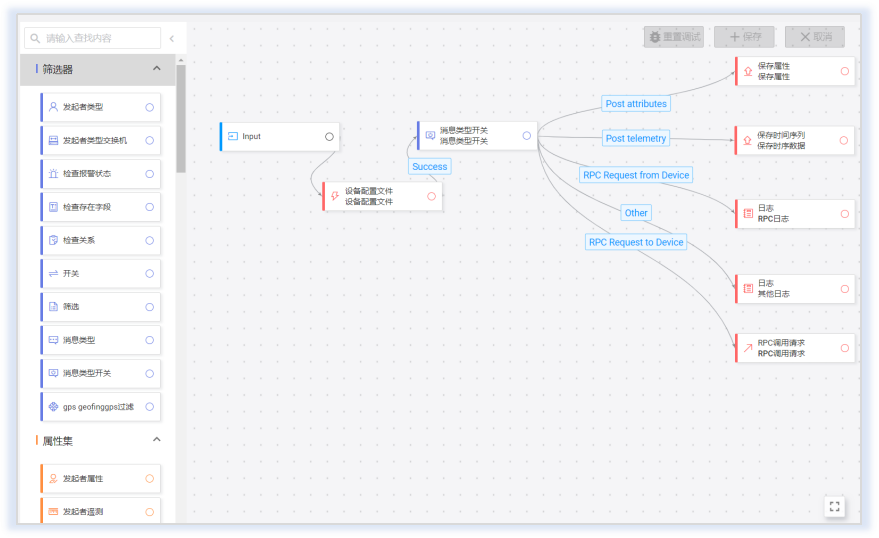Viewport: 879px width, 538px height.
Task: Click the 保存 button
Action: [744, 37]
